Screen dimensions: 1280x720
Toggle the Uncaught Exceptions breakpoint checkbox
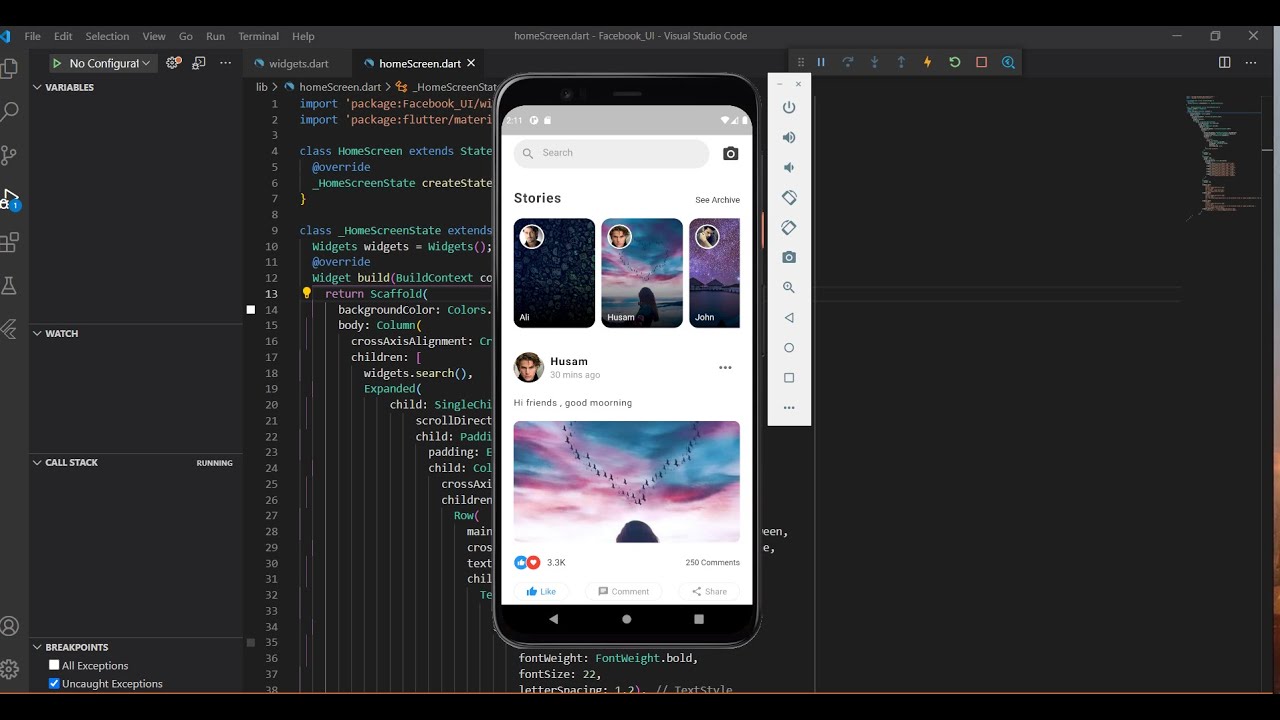coord(54,683)
